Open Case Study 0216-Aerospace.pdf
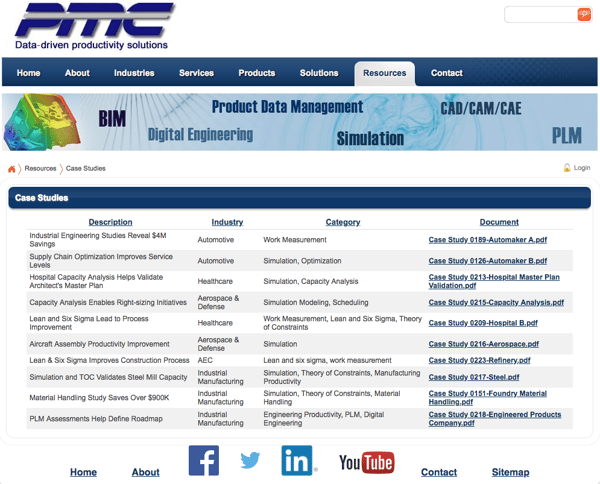Screen dimensions: 600x484 click(x=484, y=344)
